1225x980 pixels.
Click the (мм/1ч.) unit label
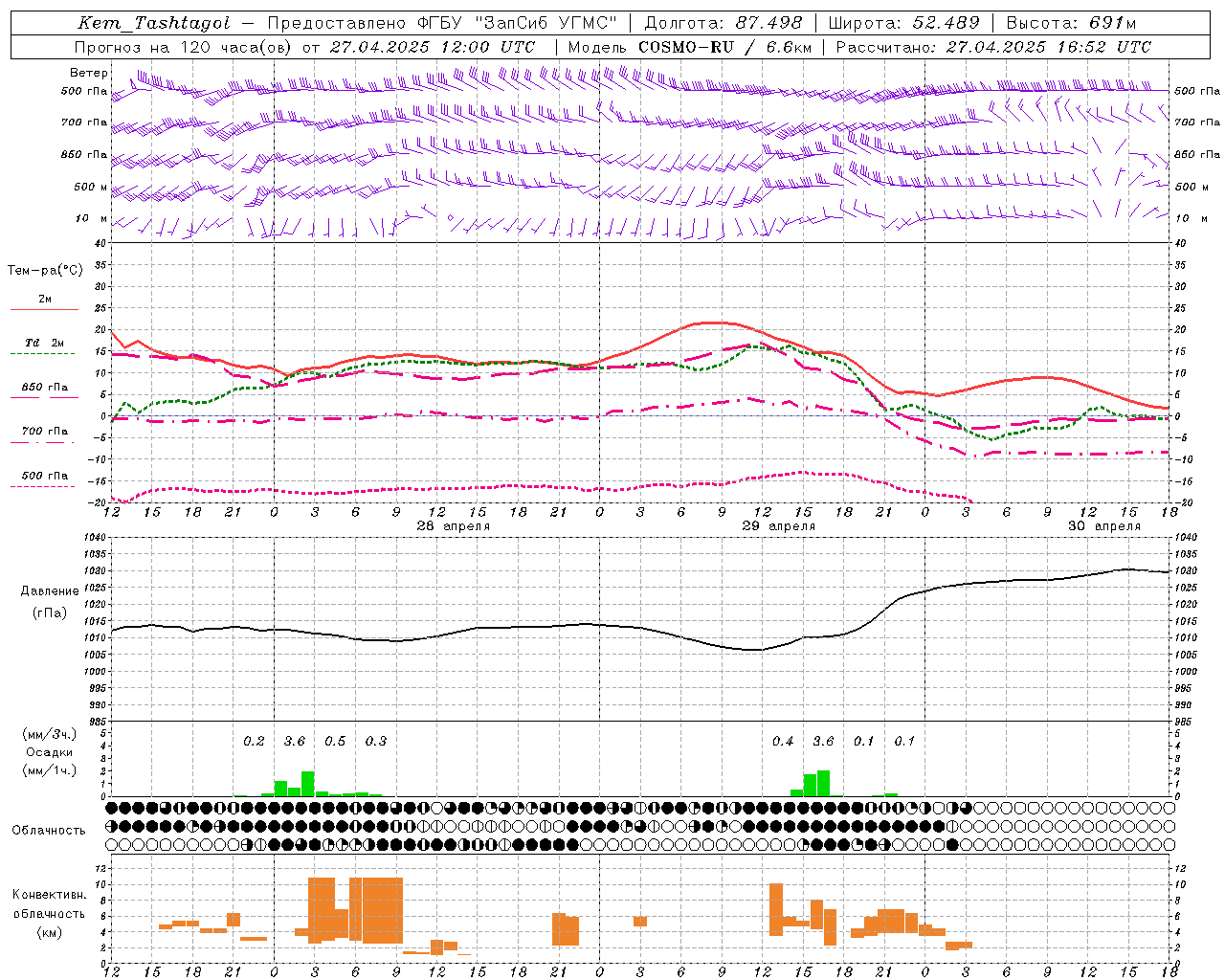coord(49,770)
